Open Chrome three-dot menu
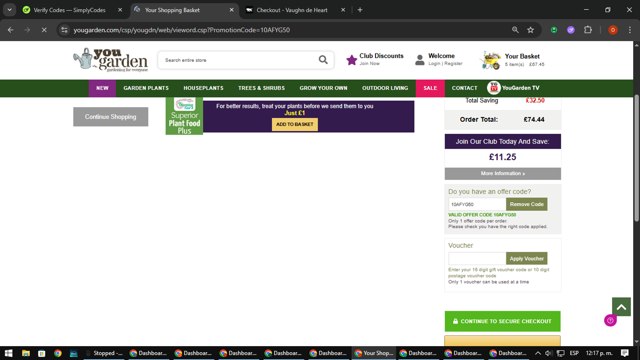Screen dimensions: 640x360 (x=630, y=30)
